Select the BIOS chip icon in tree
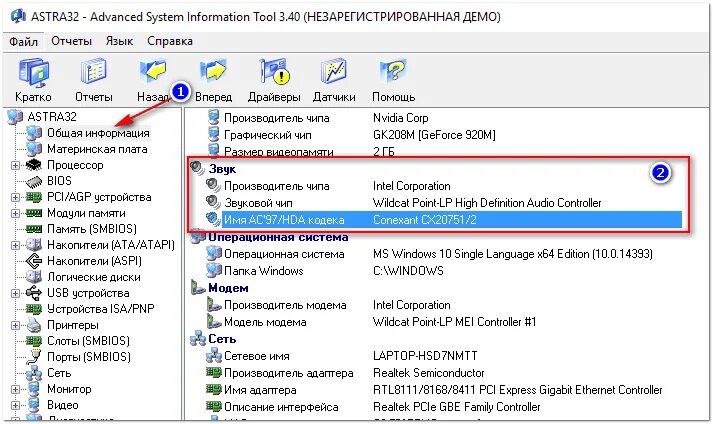This screenshot has width=713, height=424. (34, 182)
